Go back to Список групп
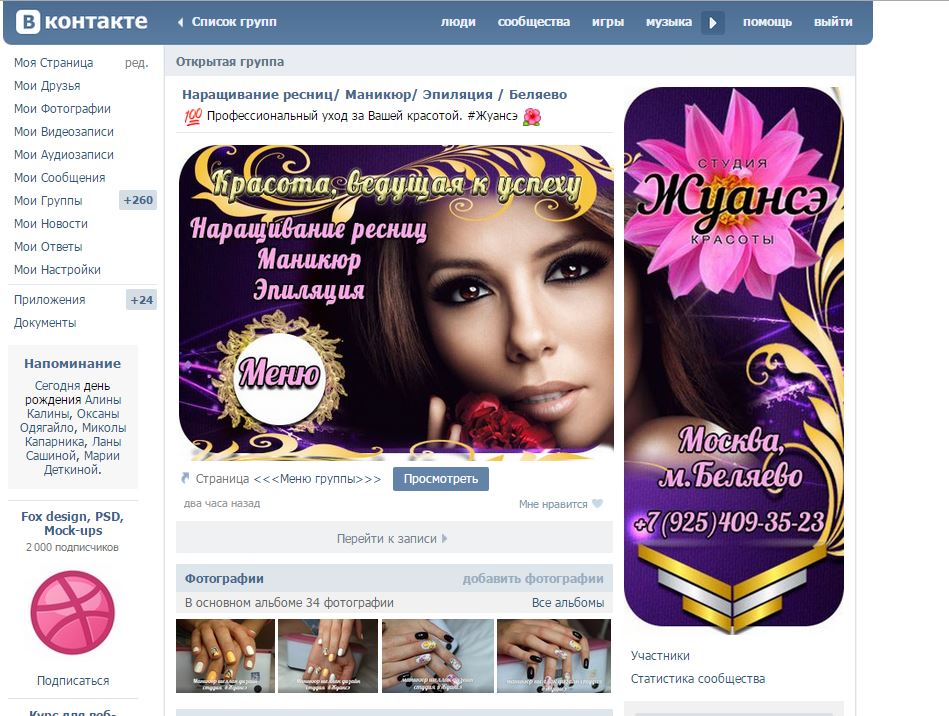 [x=227, y=22]
